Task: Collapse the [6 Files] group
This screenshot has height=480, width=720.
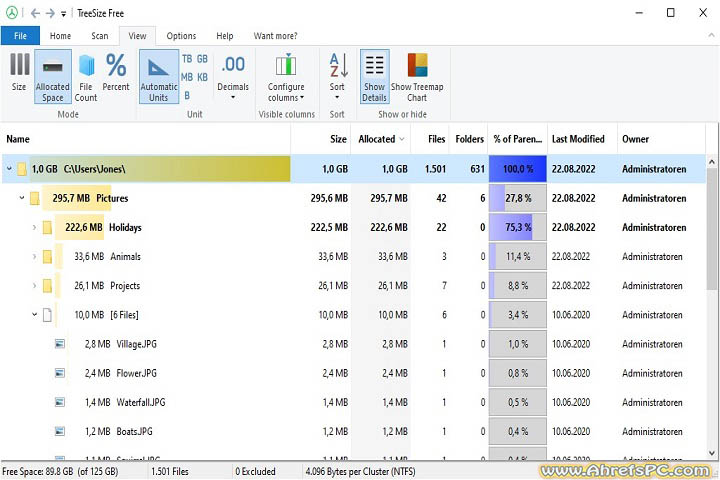Action: click(x=34, y=315)
